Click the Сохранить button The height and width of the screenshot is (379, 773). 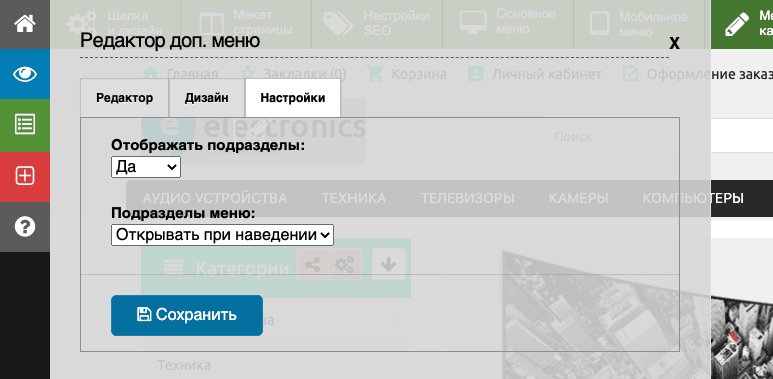pos(187,315)
